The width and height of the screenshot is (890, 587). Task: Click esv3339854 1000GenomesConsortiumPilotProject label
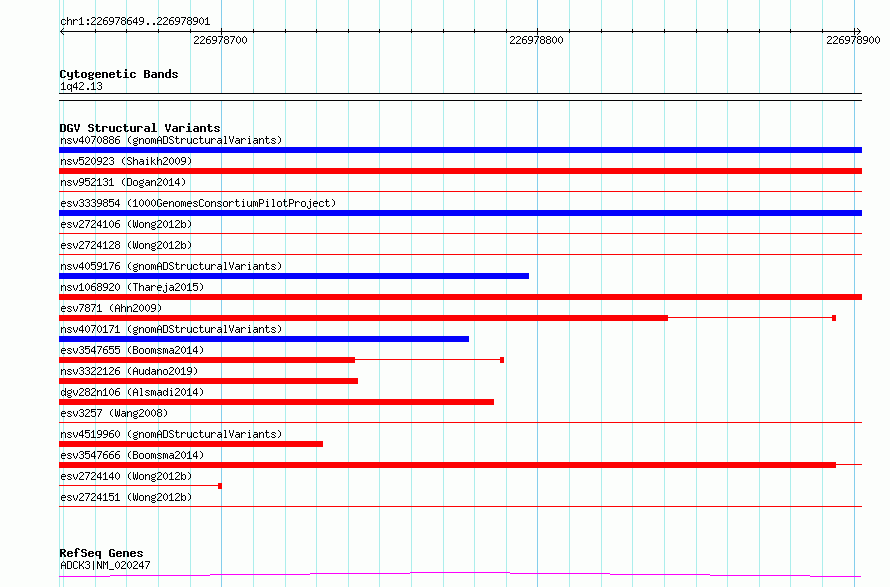(198, 203)
